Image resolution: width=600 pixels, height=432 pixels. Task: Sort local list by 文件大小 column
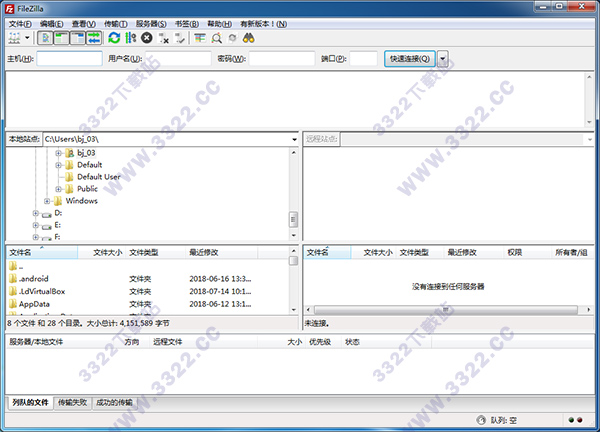tap(102, 253)
